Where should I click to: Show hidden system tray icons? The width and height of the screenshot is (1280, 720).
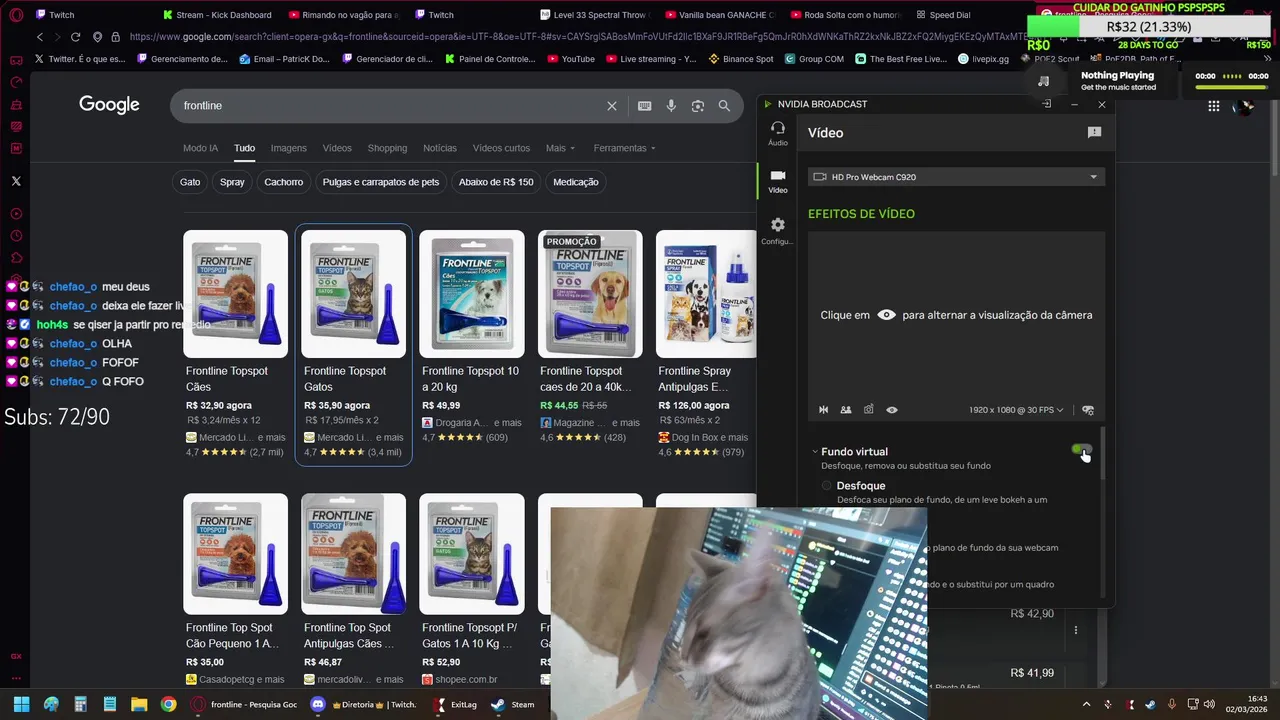click(x=1087, y=704)
